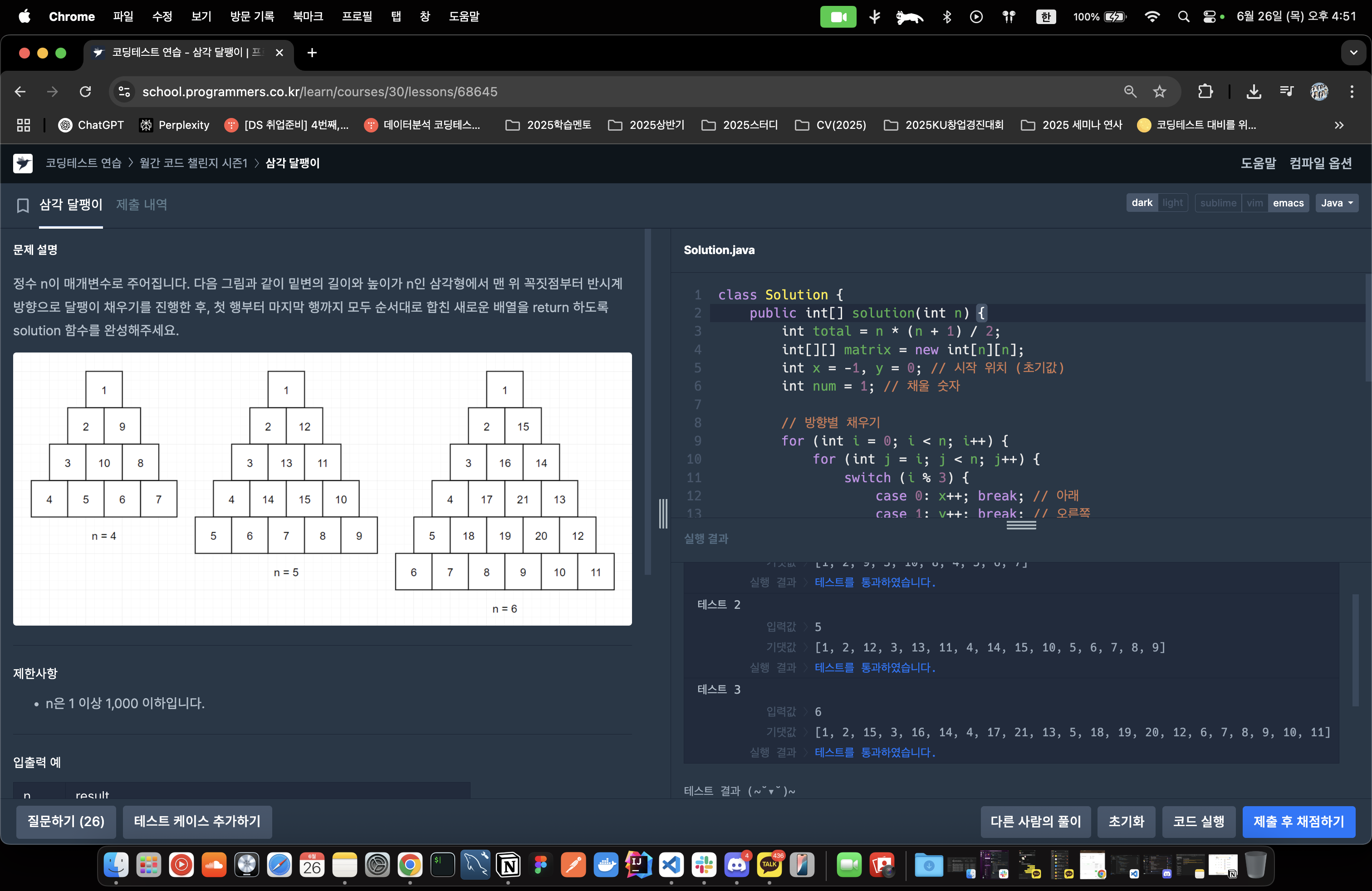Click the results panel scrollbar

pyautogui.click(x=1355, y=650)
